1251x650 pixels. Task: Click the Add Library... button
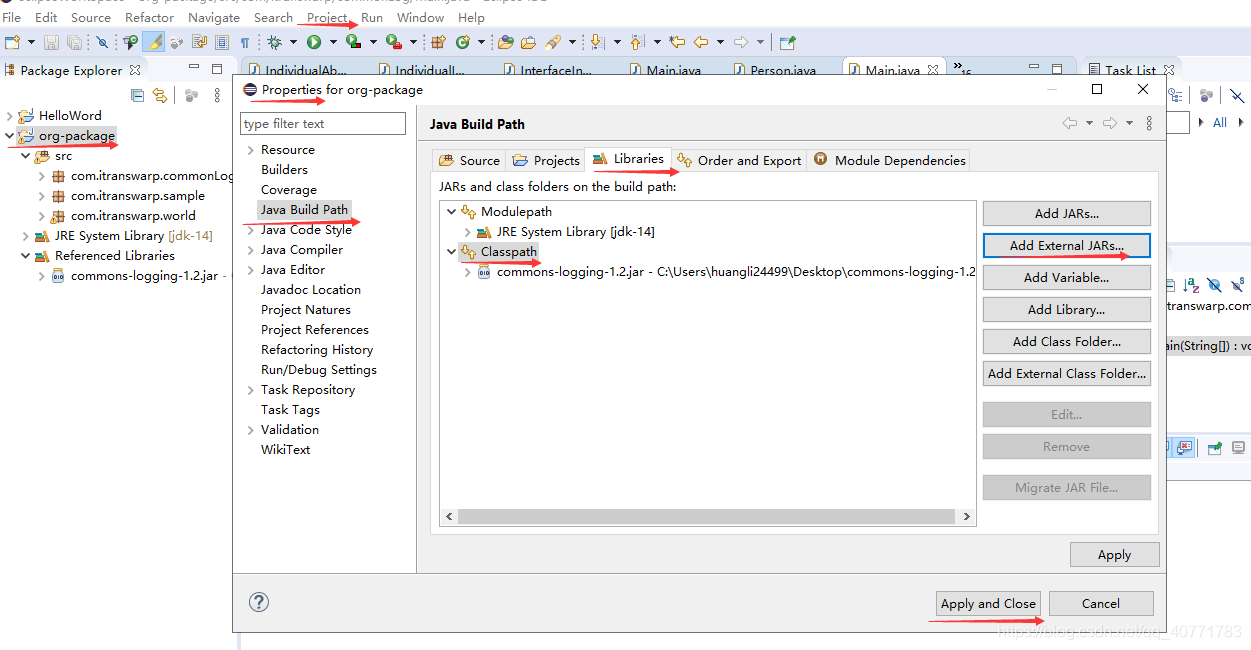pyautogui.click(x=1066, y=309)
